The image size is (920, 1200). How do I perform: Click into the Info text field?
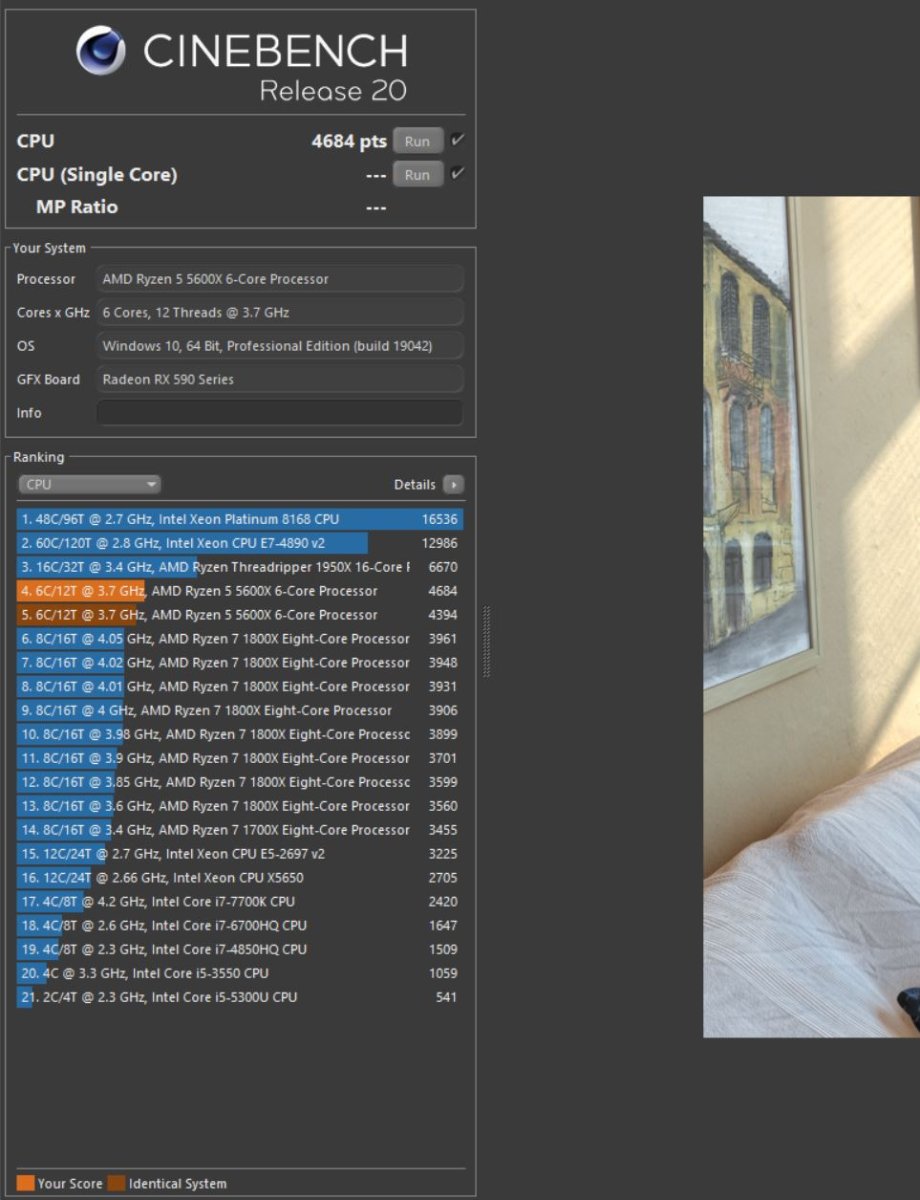pyautogui.click(x=280, y=413)
